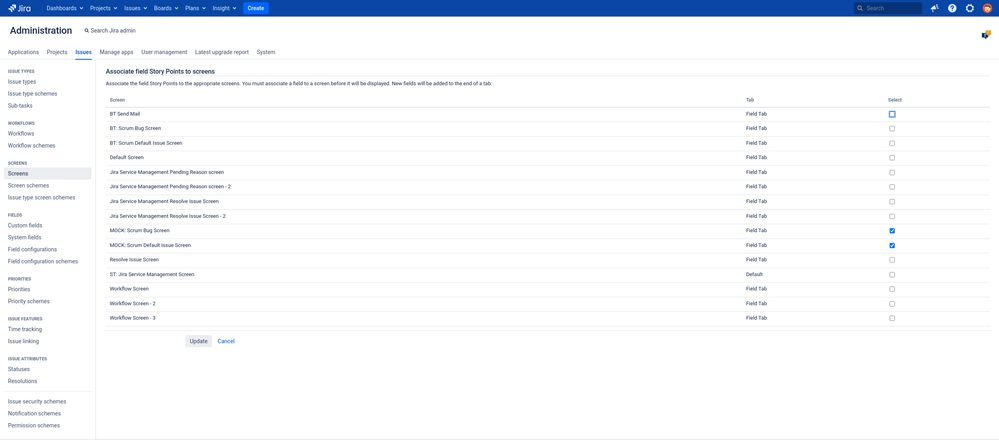Viewport: 999px width, 440px height.
Task: Open Sub-tasks in the sidebar
Action: (20, 106)
